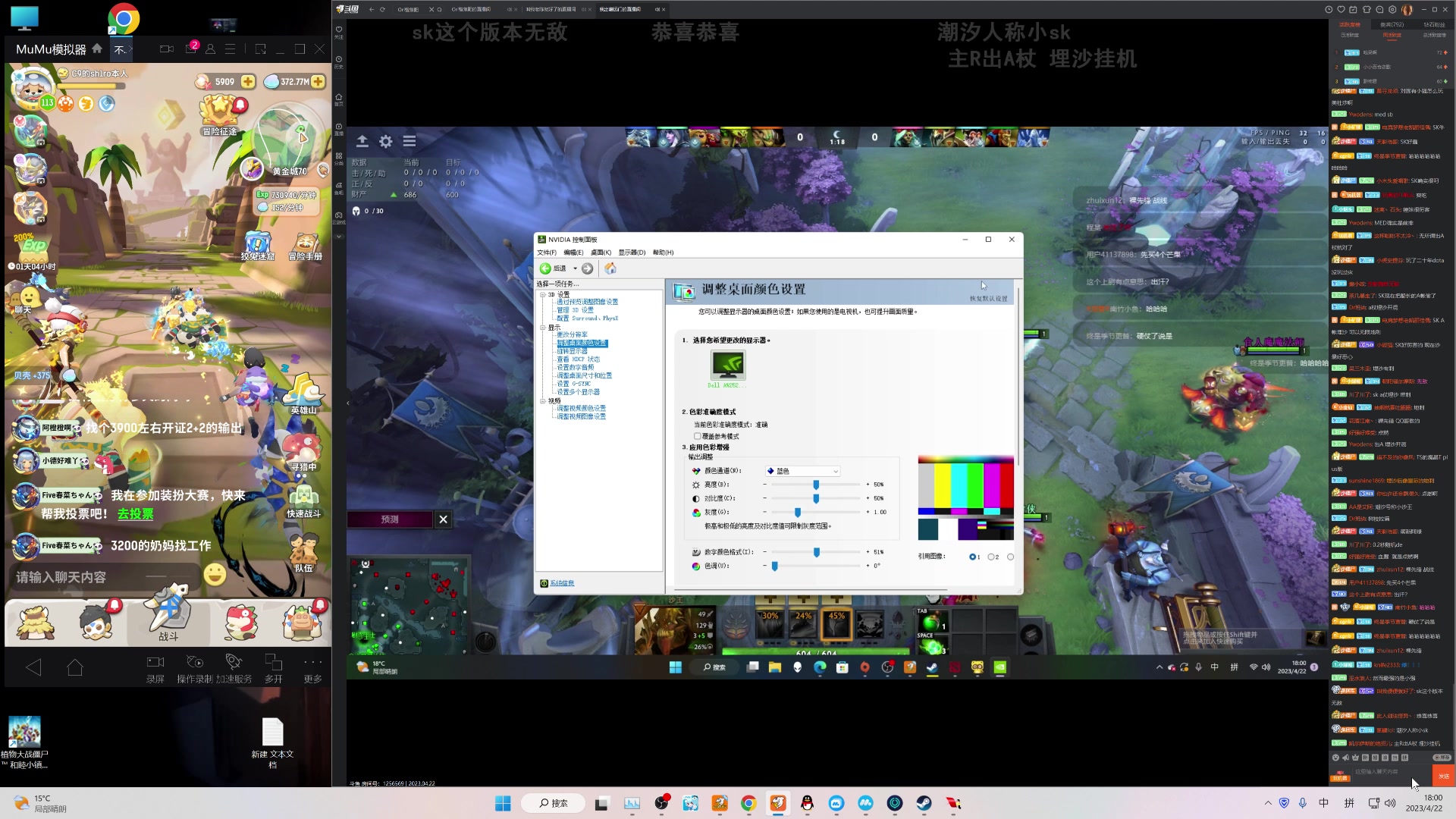Open 帮助(H) menu in NVIDIA control panel

[x=663, y=253]
